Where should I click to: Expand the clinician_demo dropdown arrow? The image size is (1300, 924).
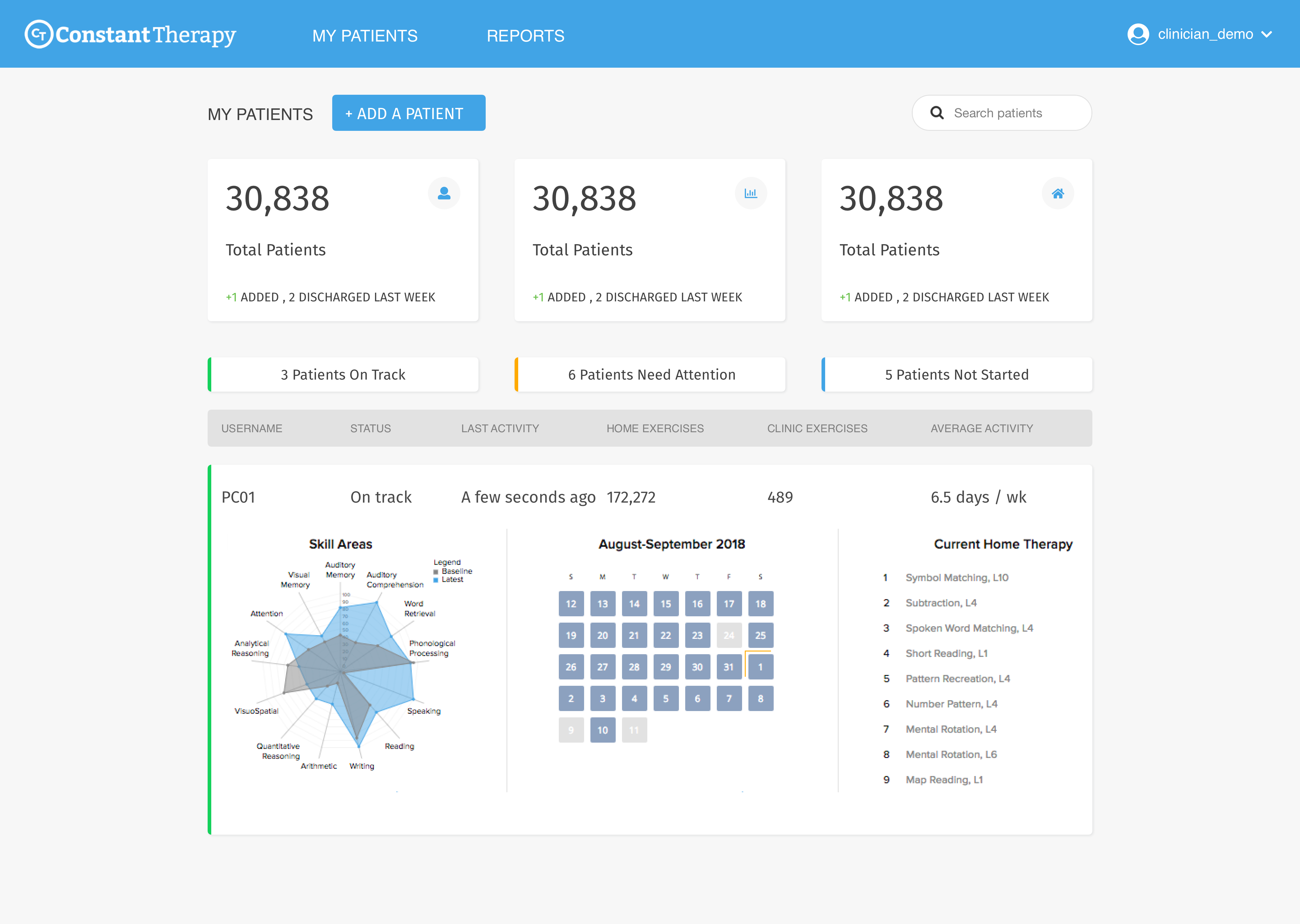(x=1267, y=35)
